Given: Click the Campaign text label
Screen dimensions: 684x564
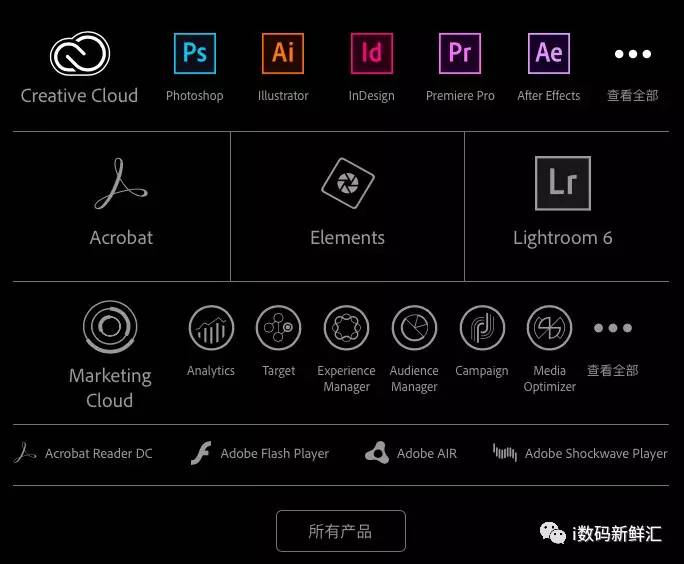Looking at the screenshot, I should click(482, 371).
